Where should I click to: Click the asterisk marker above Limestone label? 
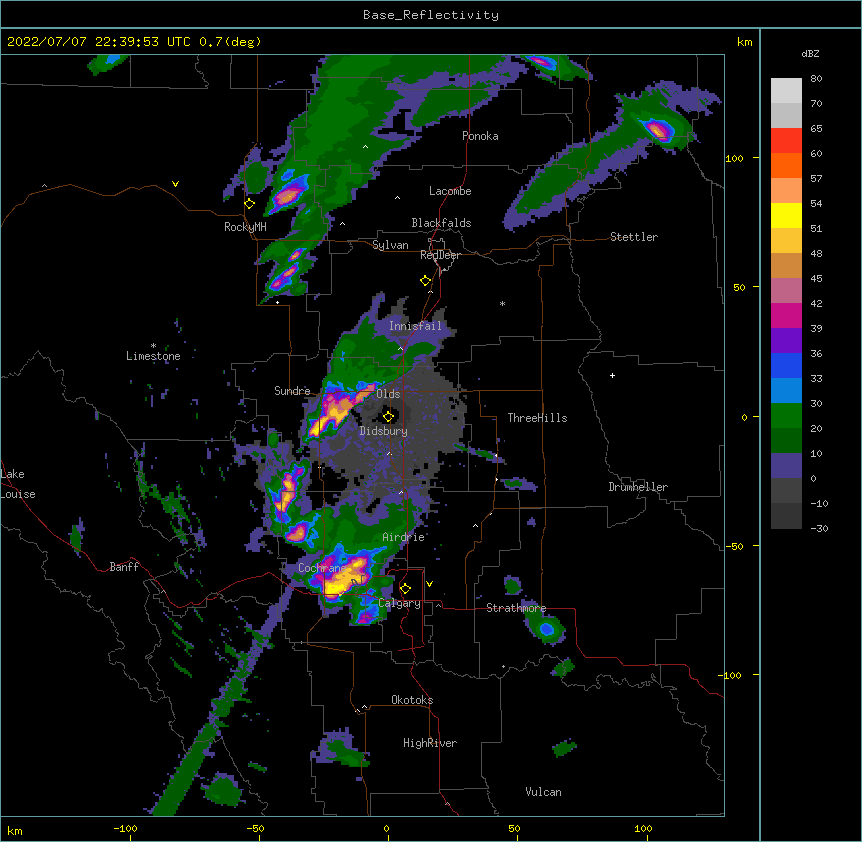click(x=153, y=346)
